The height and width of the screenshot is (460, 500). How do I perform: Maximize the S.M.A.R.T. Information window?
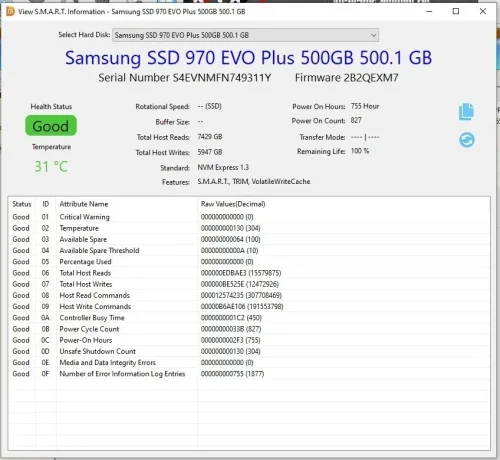(x=456, y=11)
